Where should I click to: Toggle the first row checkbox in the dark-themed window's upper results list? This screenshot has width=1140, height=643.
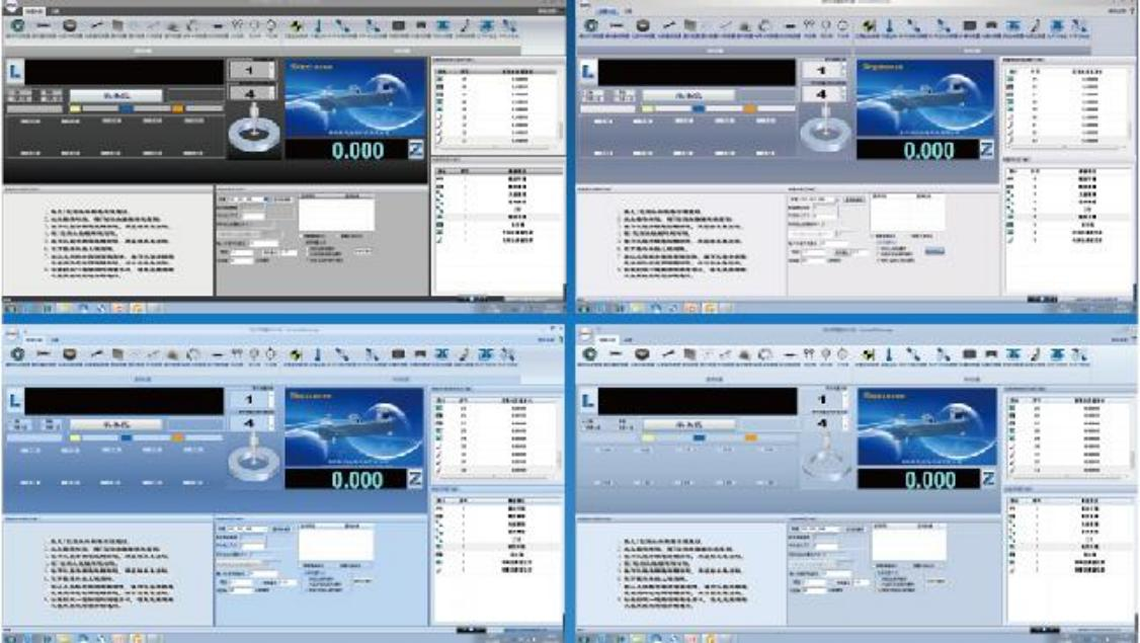coord(439,79)
